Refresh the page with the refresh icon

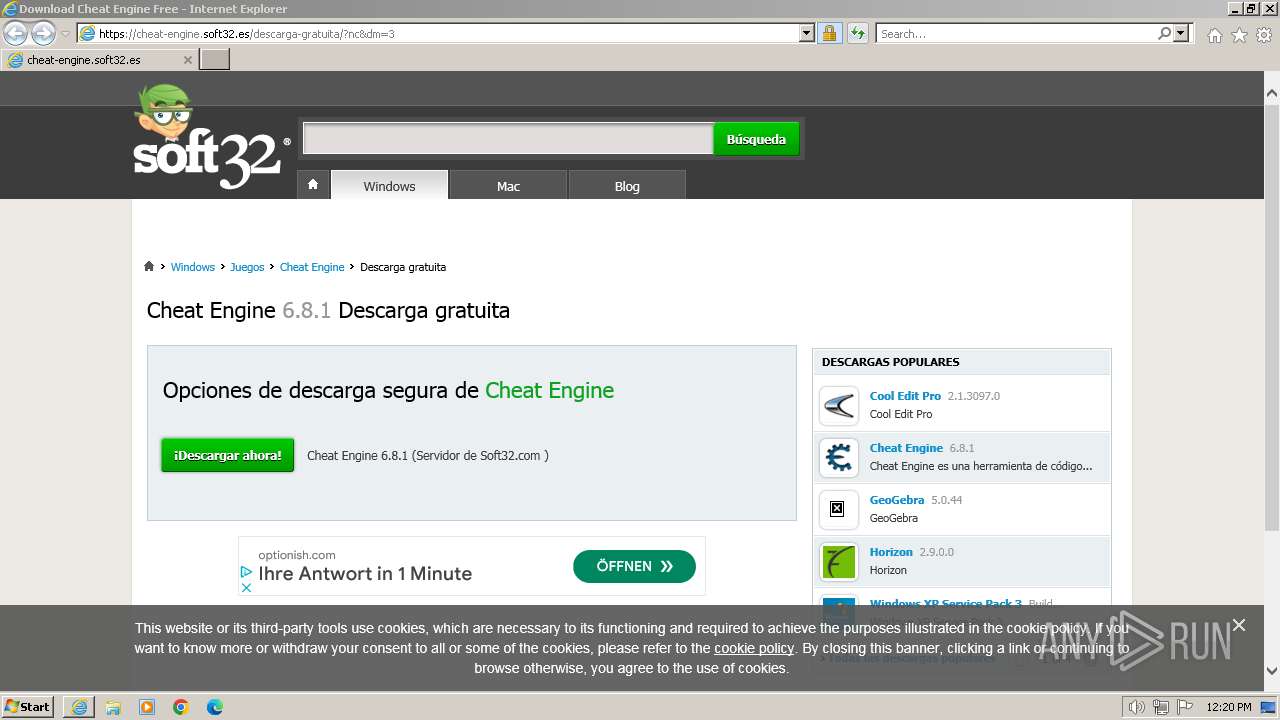pos(857,33)
